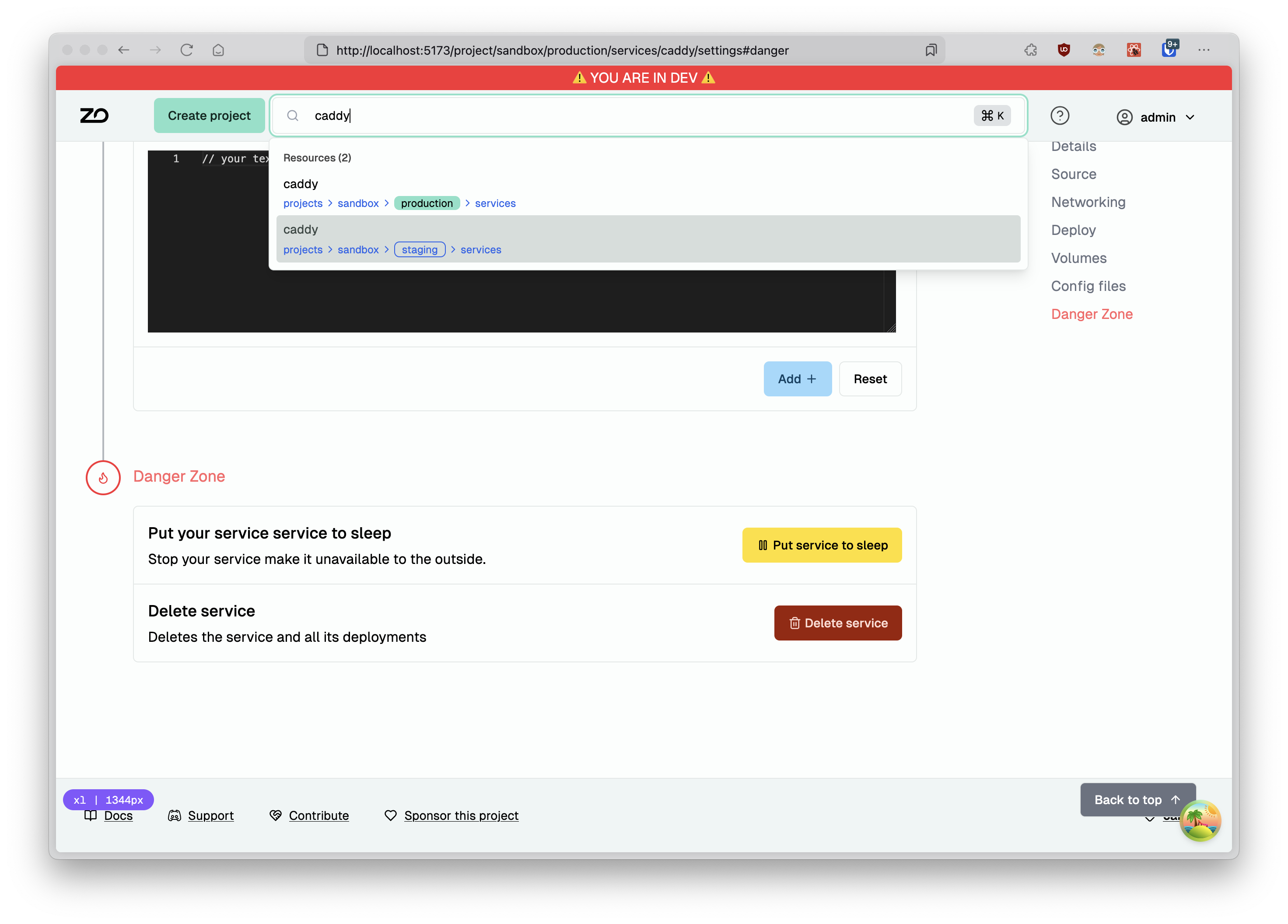1288x924 pixels.
Task: Click the uBlock Origin shield icon
Action: (1064, 50)
